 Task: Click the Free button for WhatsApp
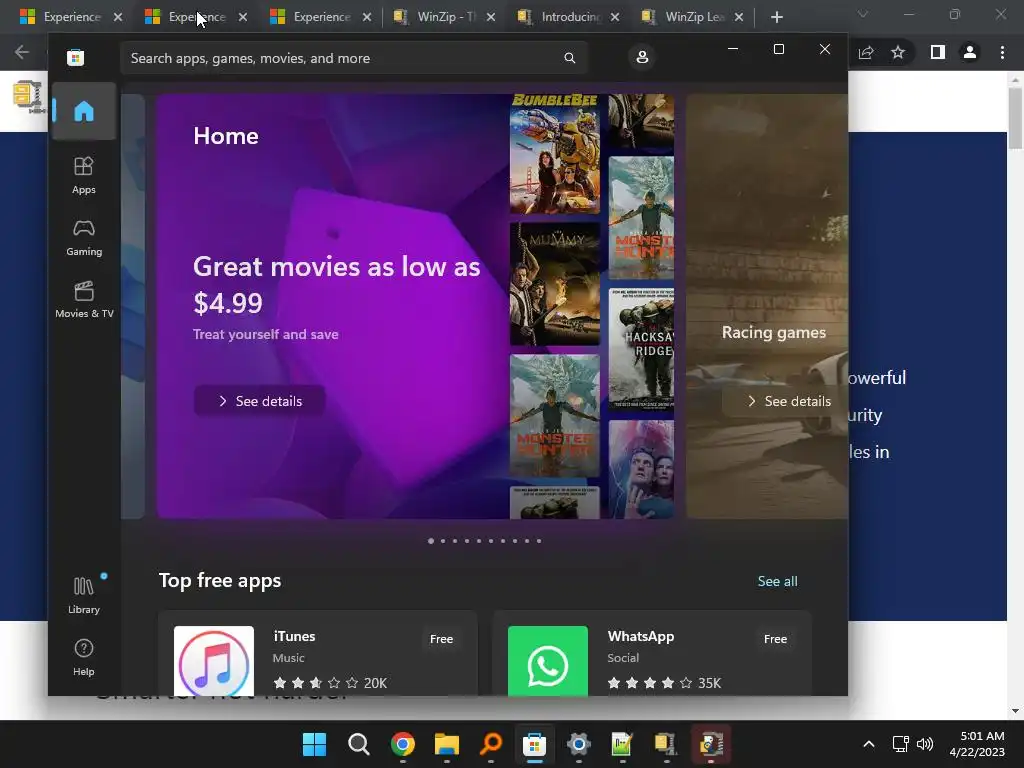click(775, 639)
